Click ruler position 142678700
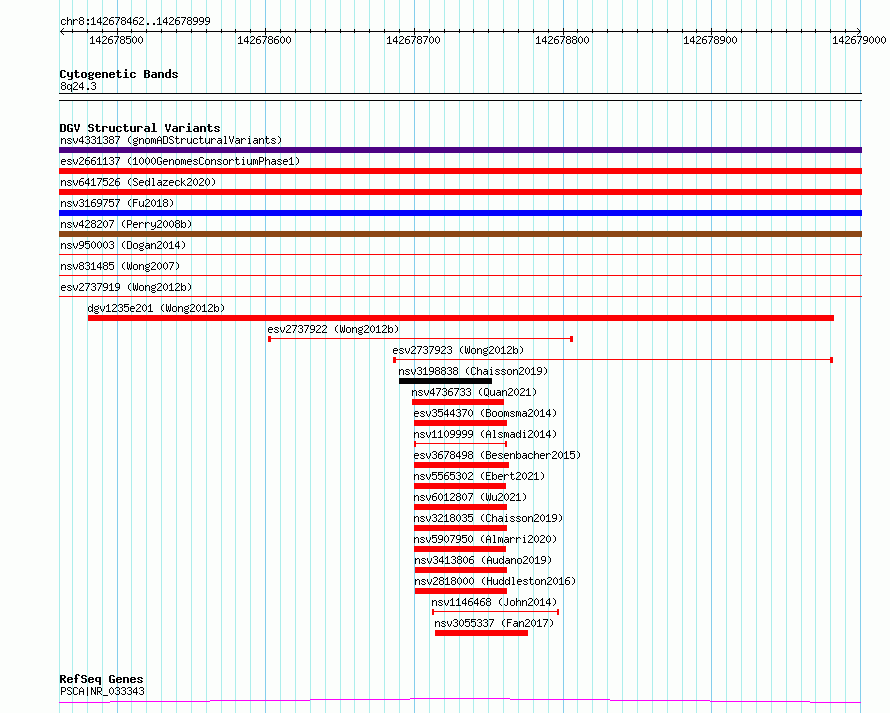This screenshot has height=713, width=890. [x=413, y=40]
